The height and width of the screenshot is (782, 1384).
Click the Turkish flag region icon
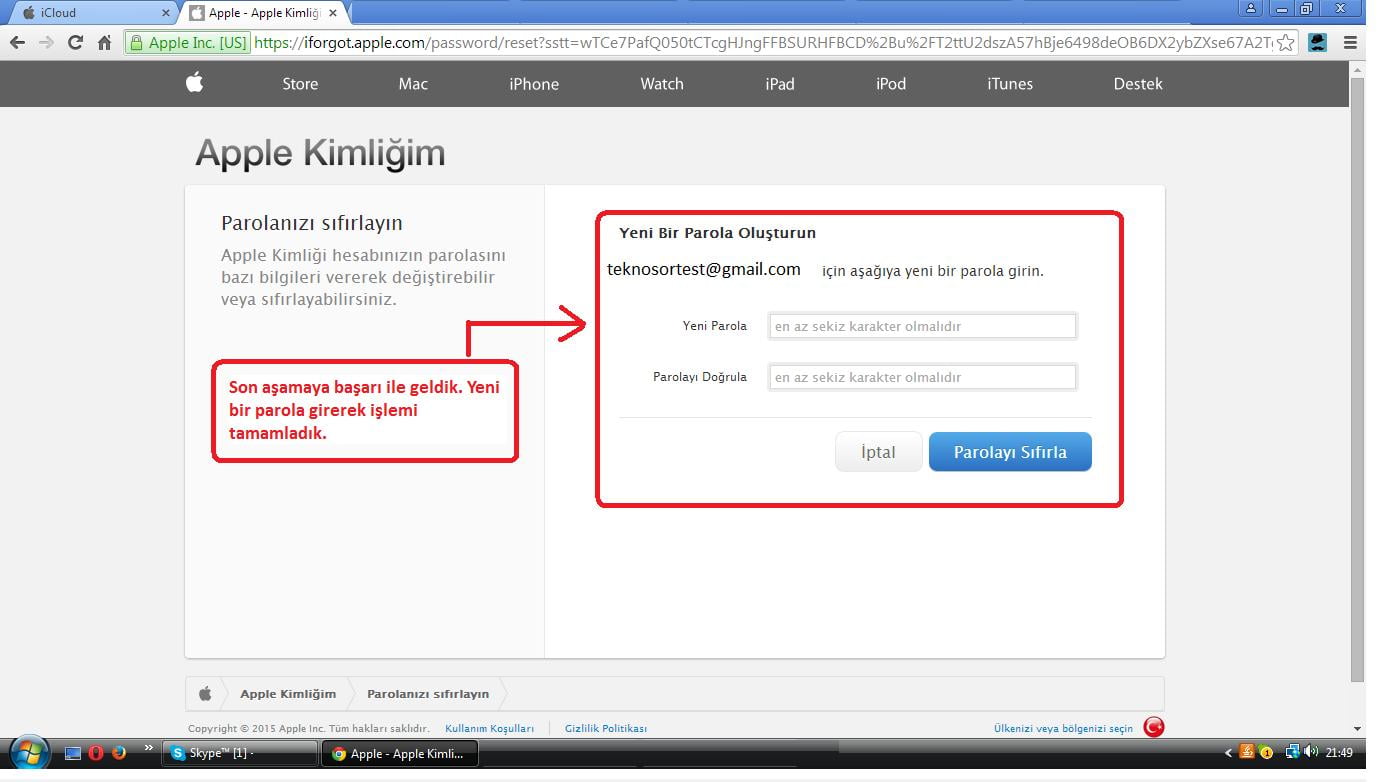pos(1154,727)
